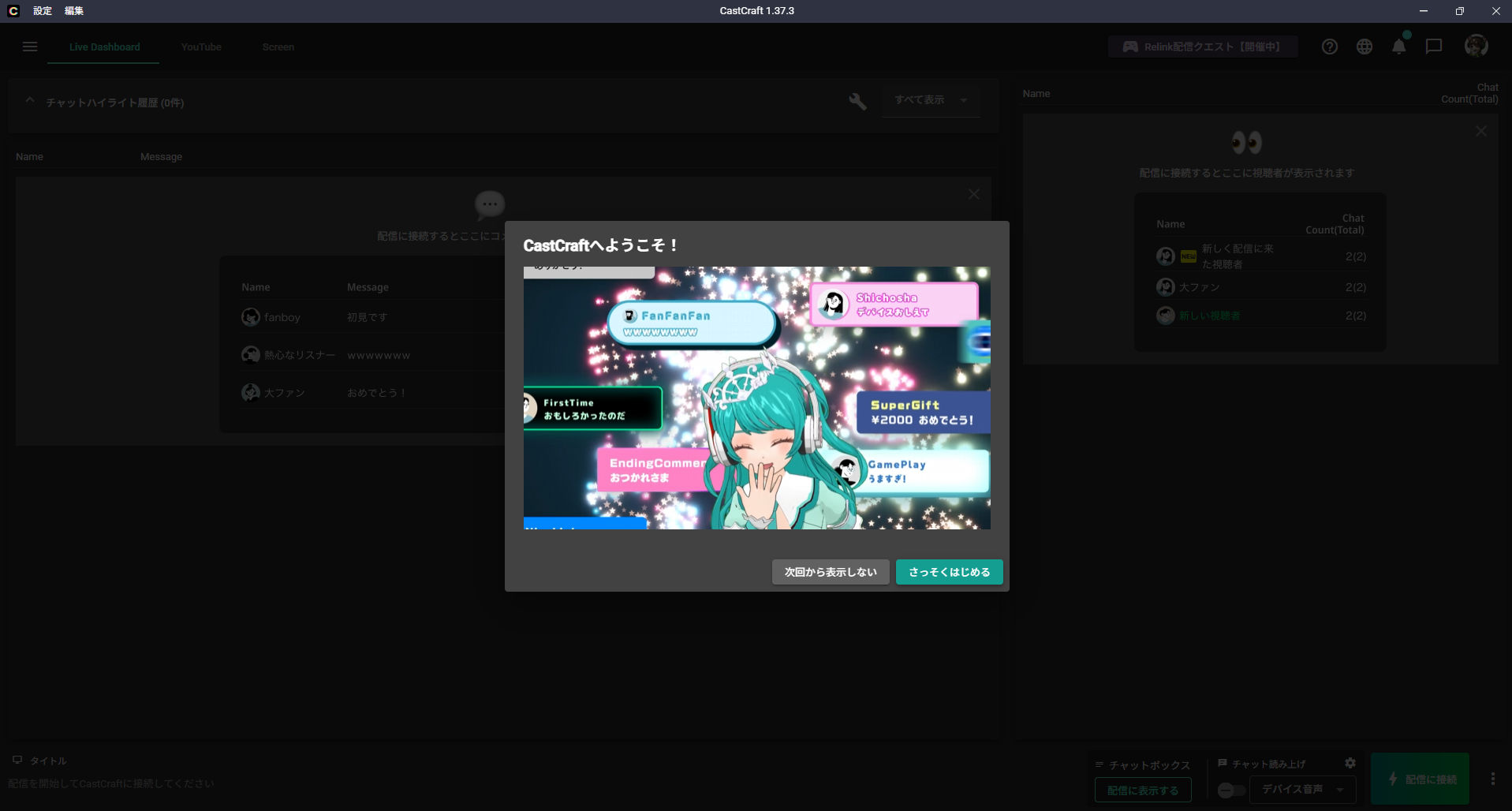The height and width of the screenshot is (811, 1512).
Task: Restore down the window
Action: pyautogui.click(x=1460, y=11)
